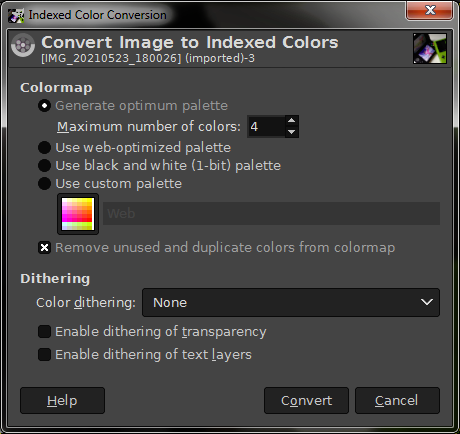Screen dimensions: 460x434
Task: Click the Web palette name field
Action: coord(271,213)
